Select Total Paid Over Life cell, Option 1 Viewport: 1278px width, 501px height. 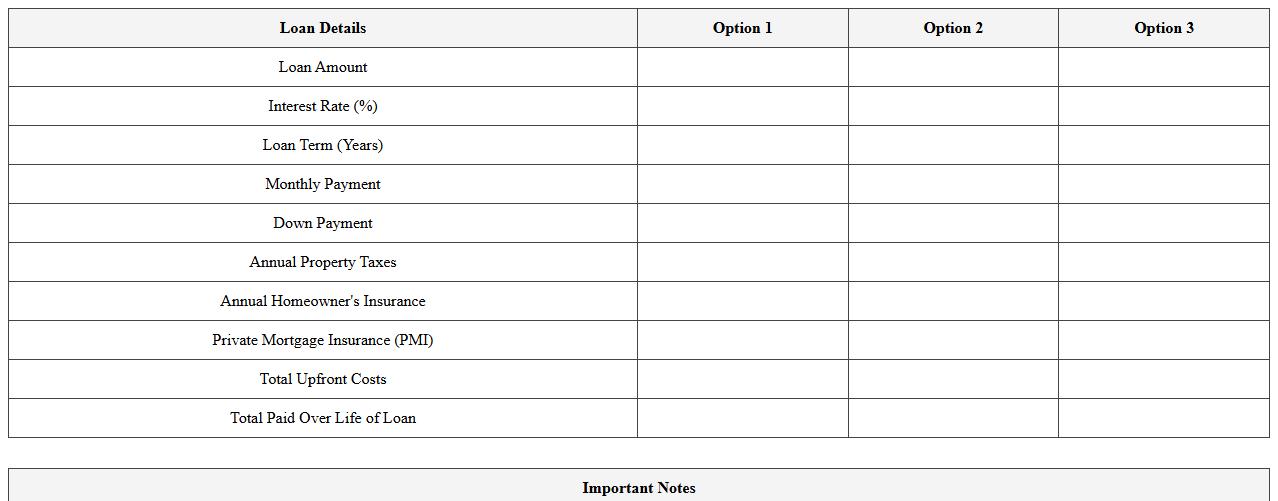742,418
